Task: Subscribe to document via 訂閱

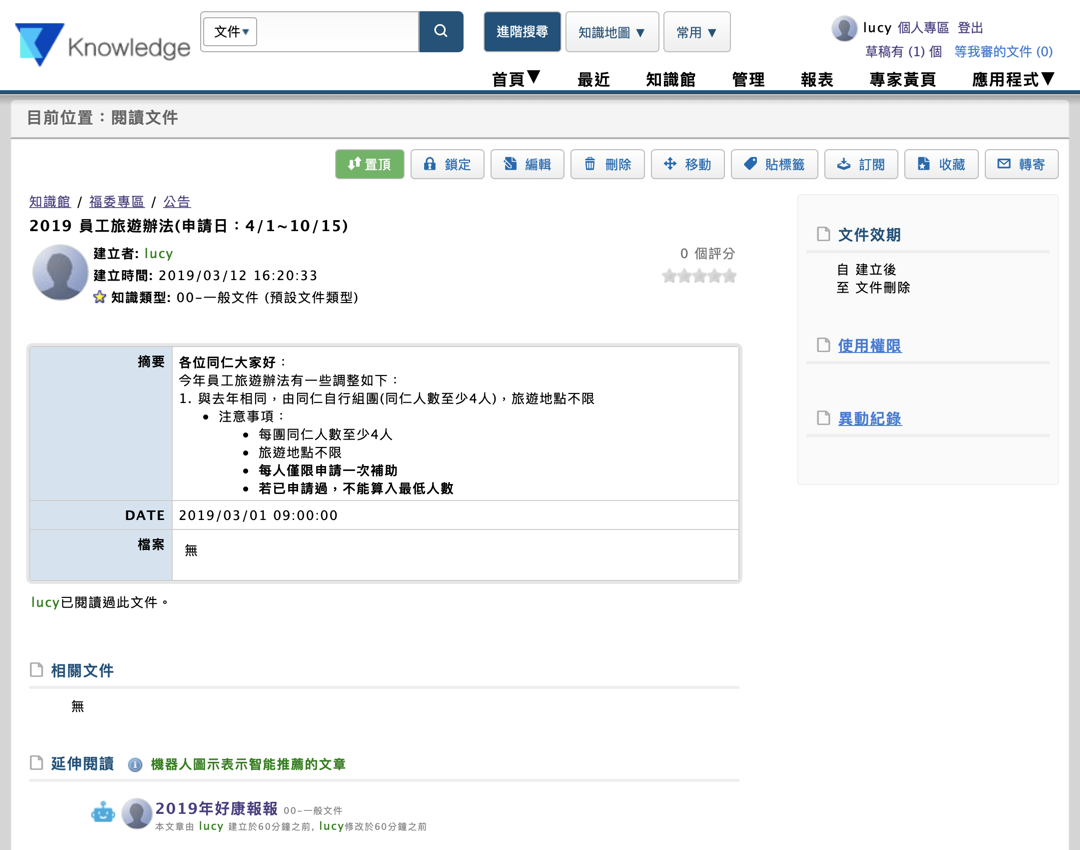Action: [860, 164]
